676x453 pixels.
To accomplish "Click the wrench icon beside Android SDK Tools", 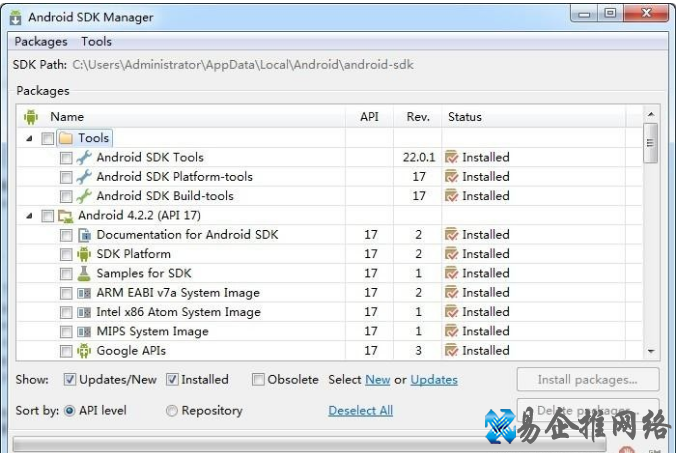I will 84,157.
